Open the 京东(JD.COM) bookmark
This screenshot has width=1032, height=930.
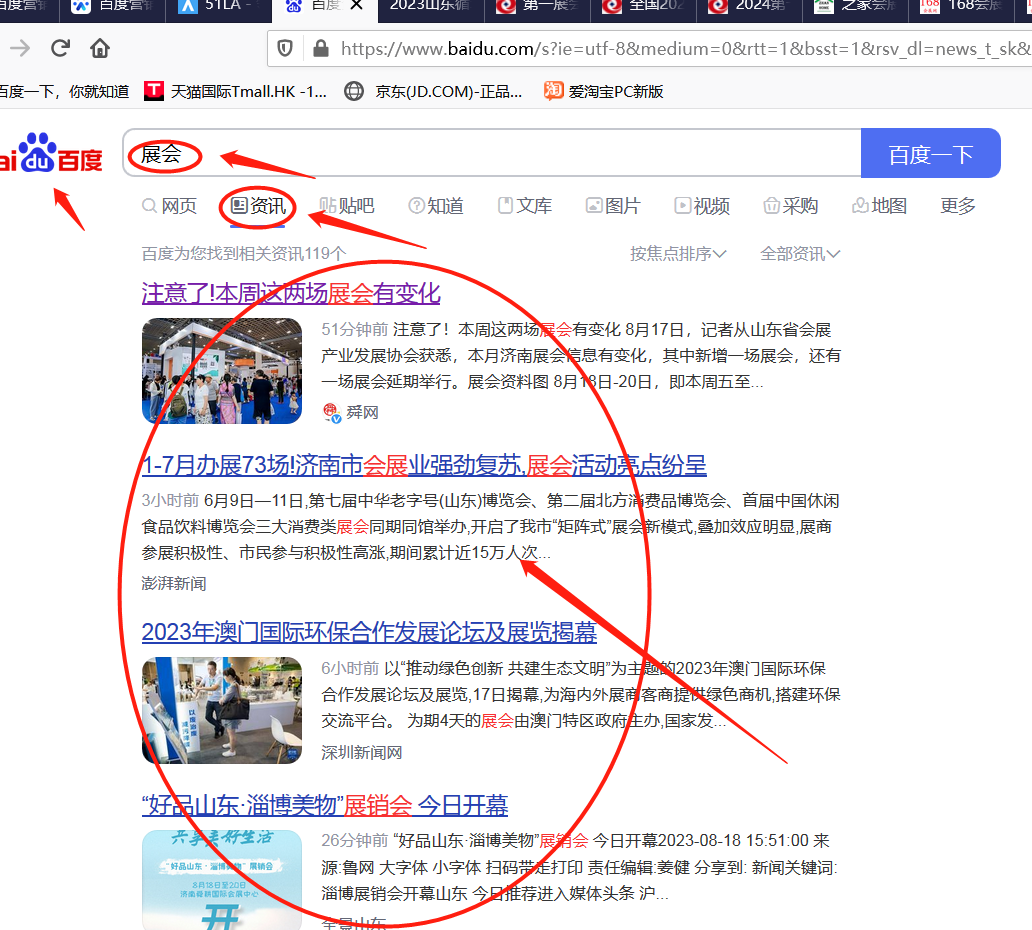point(433,91)
